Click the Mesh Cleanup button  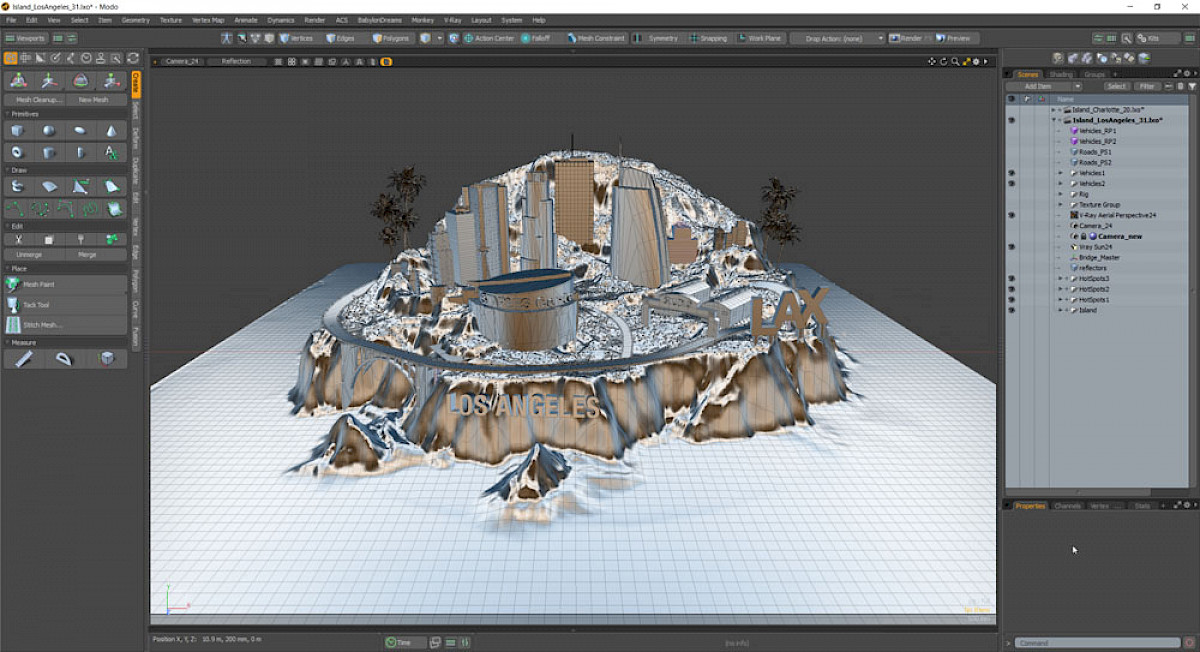pos(35,100)
